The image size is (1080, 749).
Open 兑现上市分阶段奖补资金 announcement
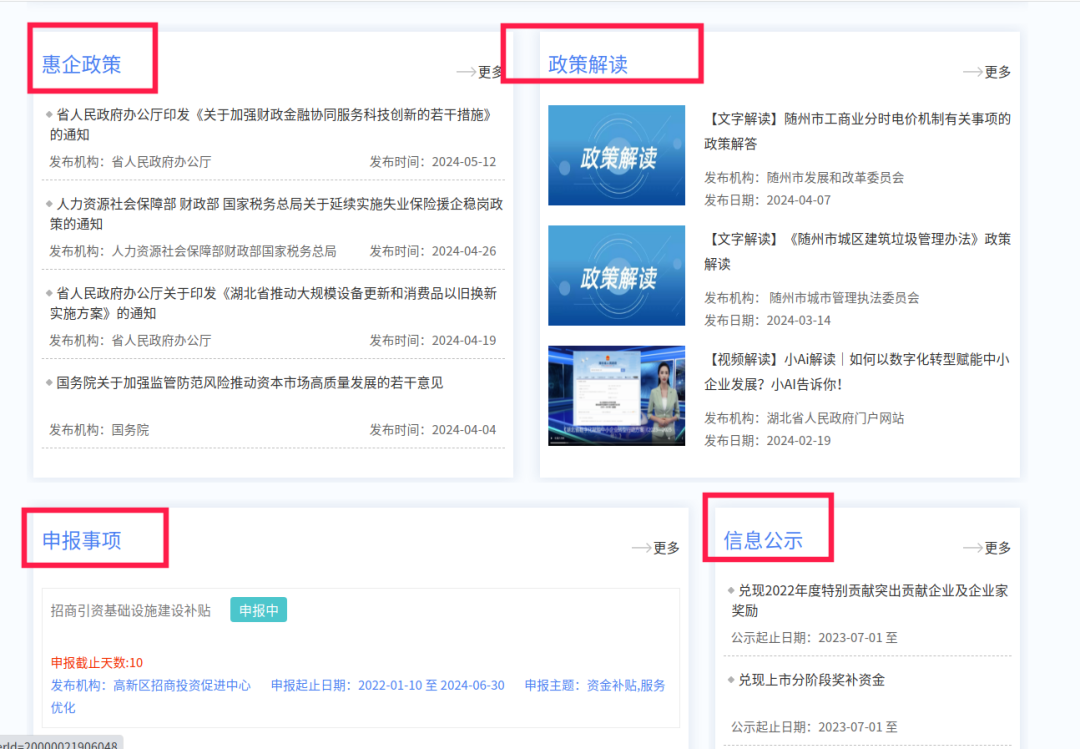point(811,680)
